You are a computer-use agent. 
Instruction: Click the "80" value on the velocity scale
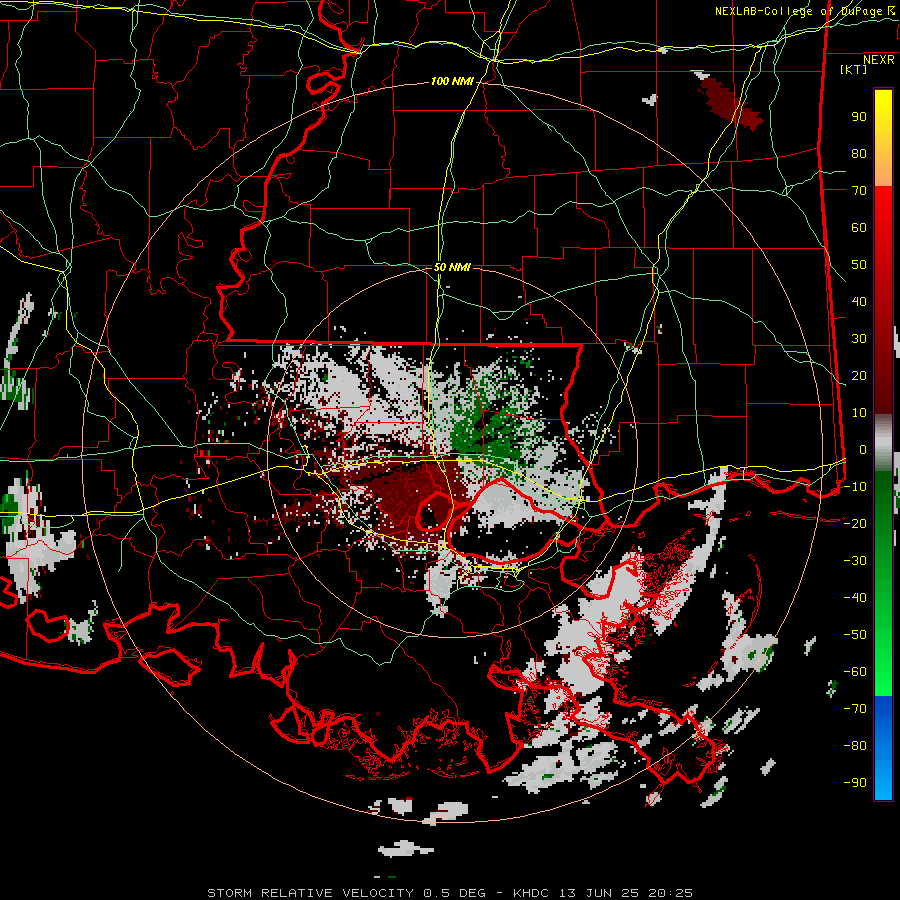859,154
